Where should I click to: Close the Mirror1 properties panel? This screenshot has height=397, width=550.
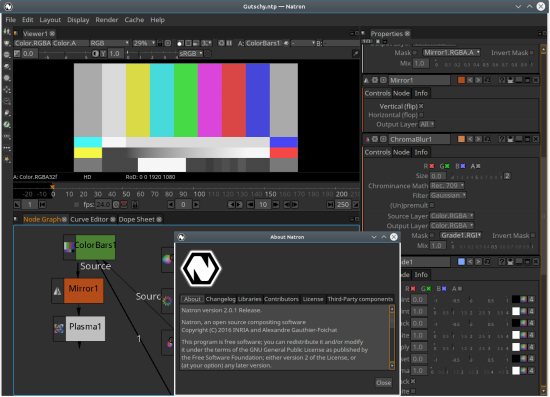536,80
